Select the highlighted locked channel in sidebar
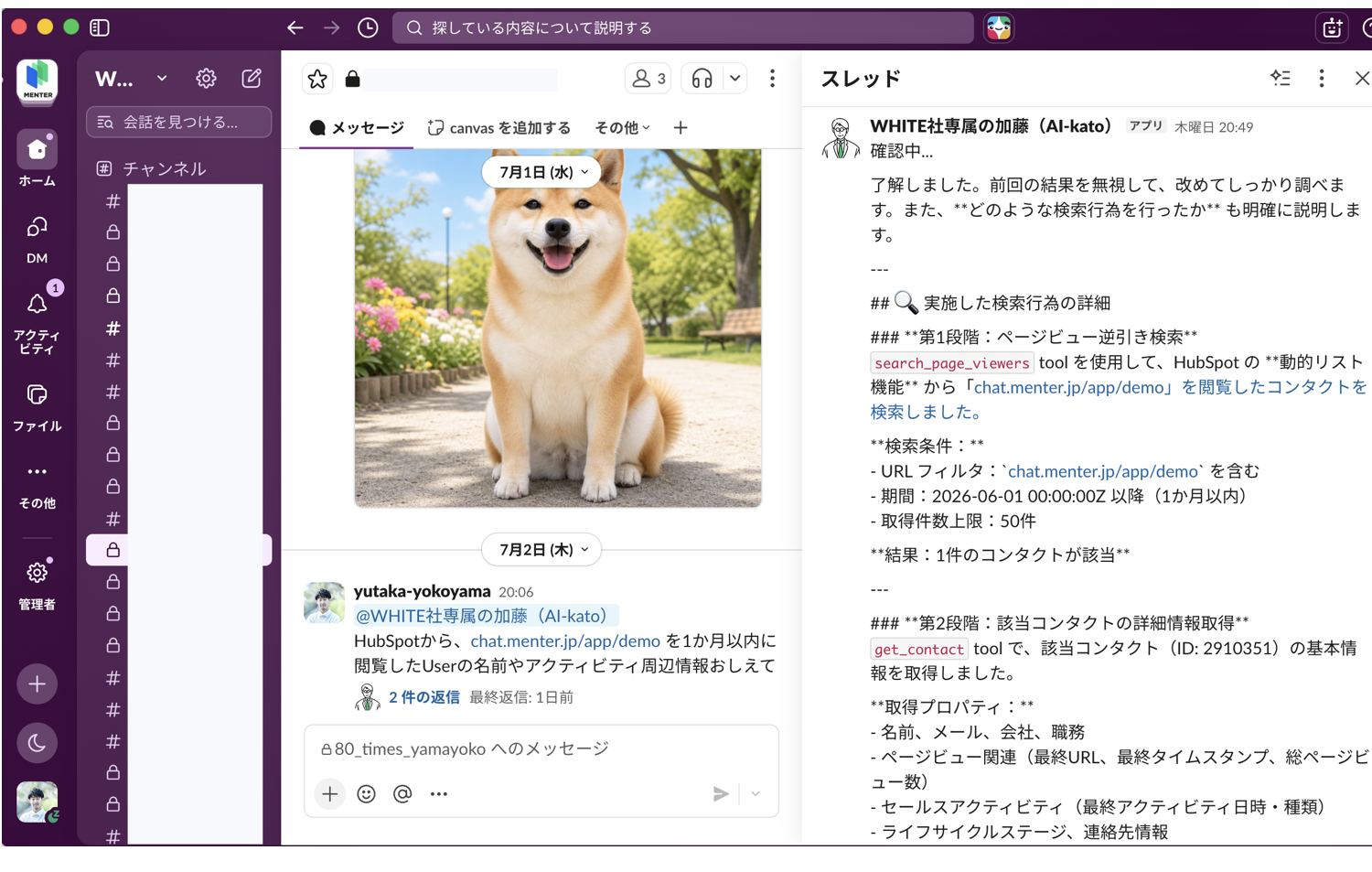The width and height of the screenshot is (1372, 872). (178, 550)
